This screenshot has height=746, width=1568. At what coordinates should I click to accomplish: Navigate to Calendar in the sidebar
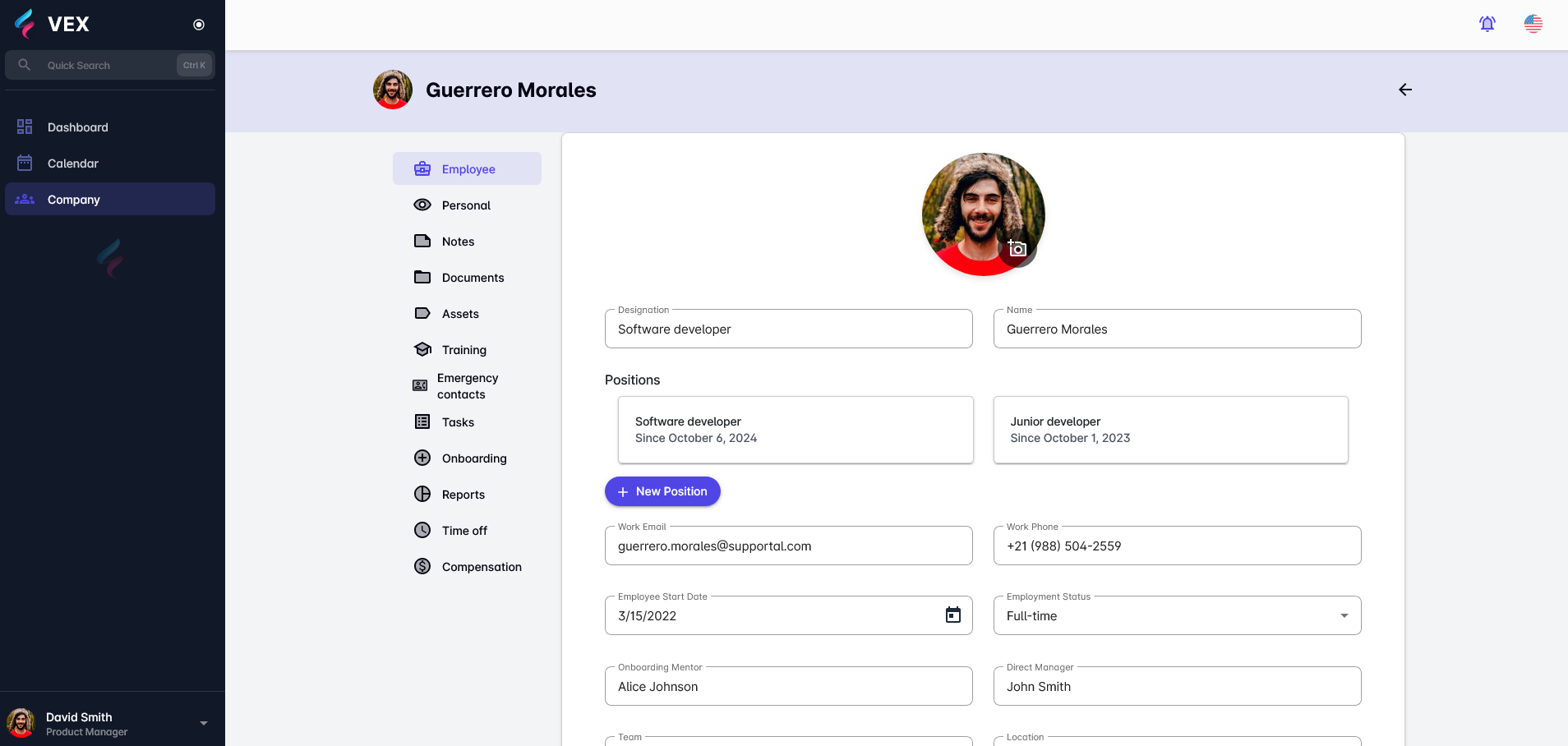(73, 163)
